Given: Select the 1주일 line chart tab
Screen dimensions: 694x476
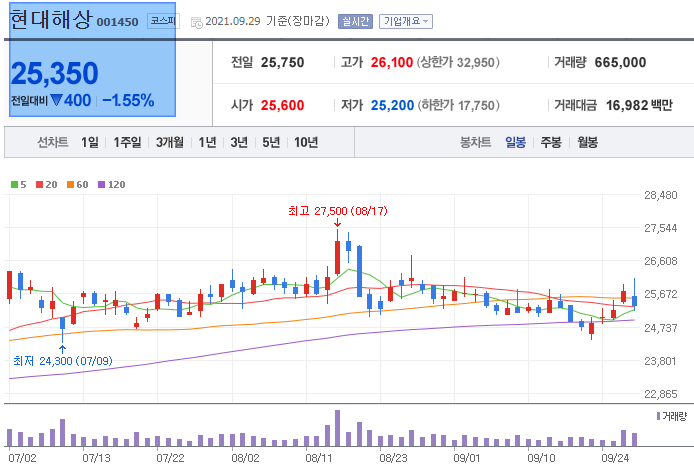Looking at the screenshot, I should (x=127, y=142).
